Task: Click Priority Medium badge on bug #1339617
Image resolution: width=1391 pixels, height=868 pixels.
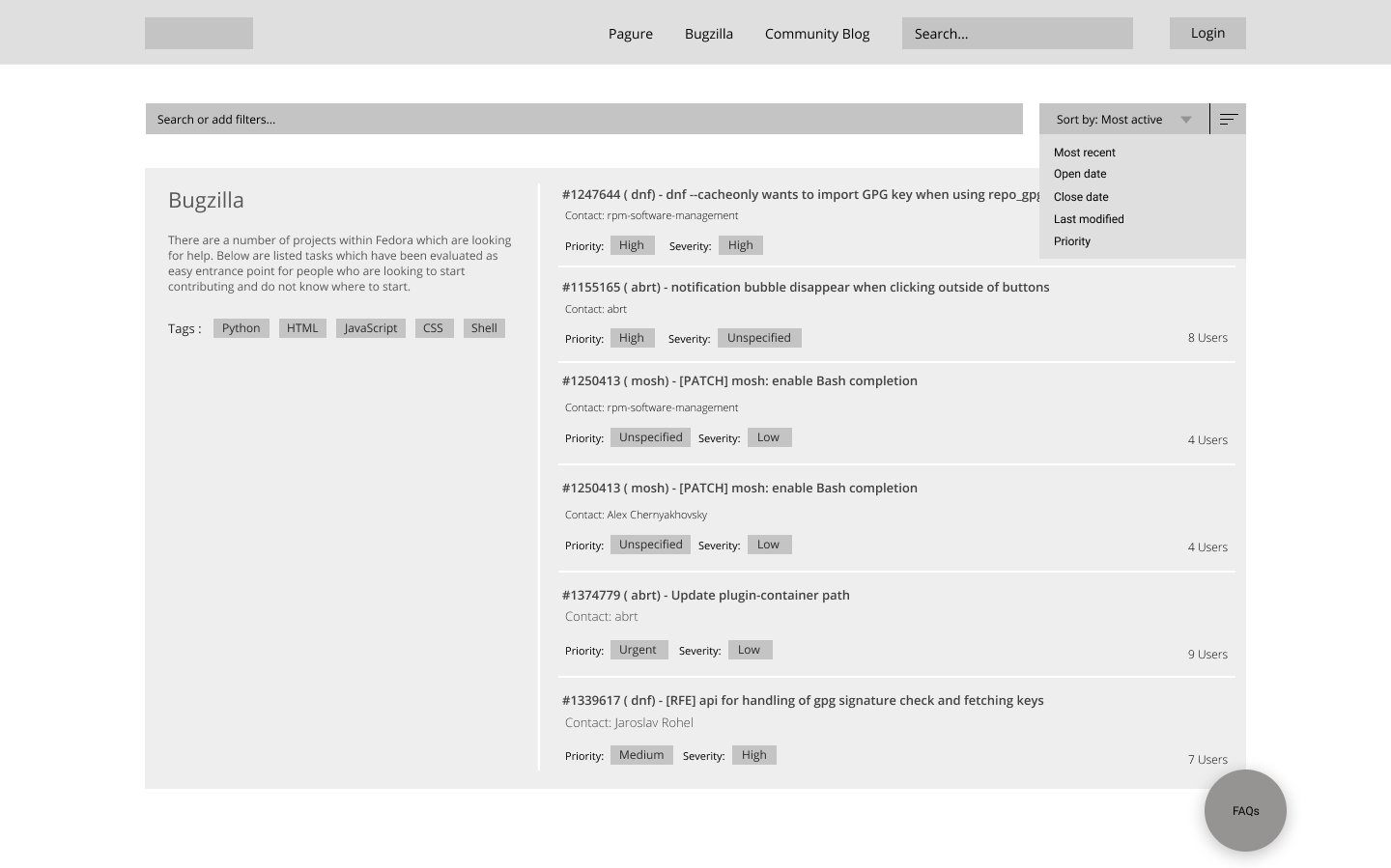Action: 641,755
